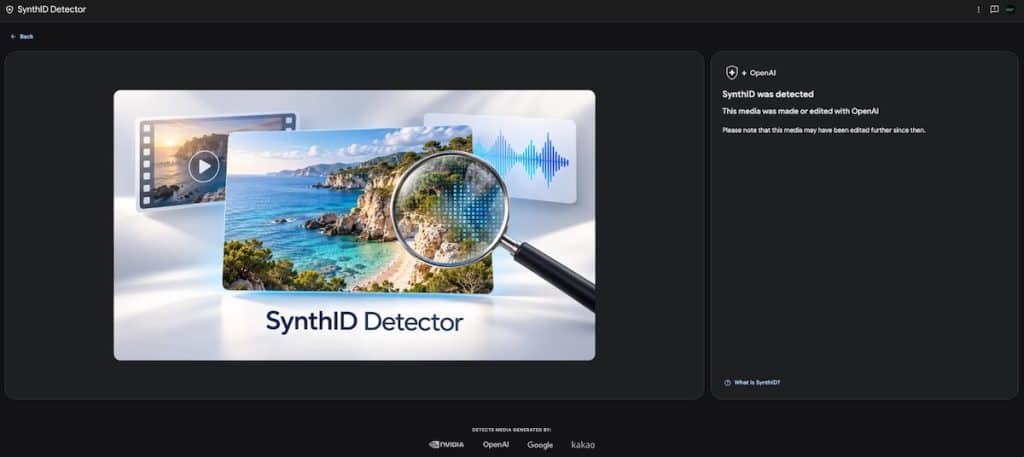Click the question mark help icon
The height and width of the screenshot is (457, 1024).
click(728, 383)
